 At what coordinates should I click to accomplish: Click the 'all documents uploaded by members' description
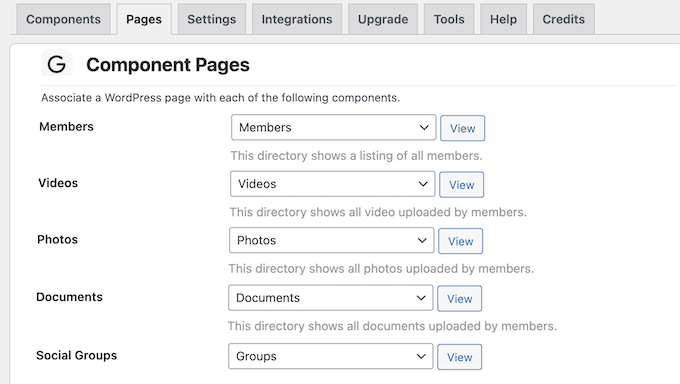pos(392,326)
